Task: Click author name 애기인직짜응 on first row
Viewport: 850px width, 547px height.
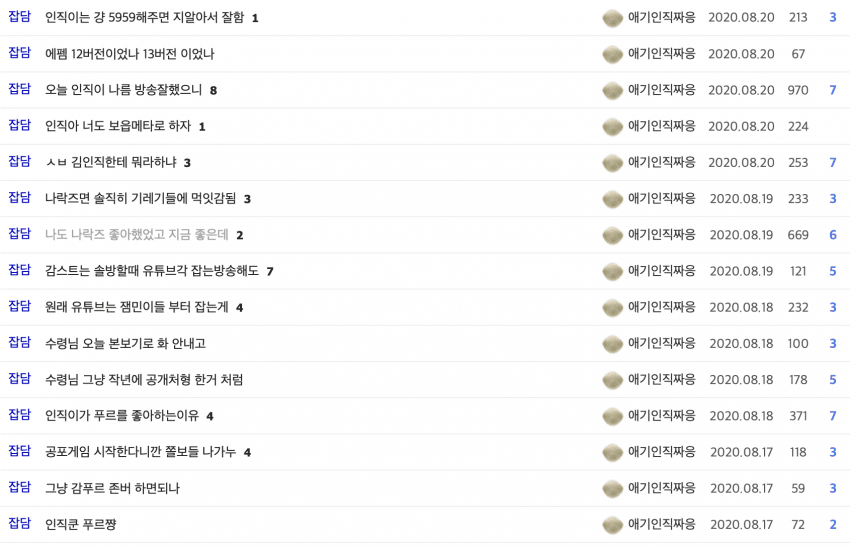Action: click(661, 17)
